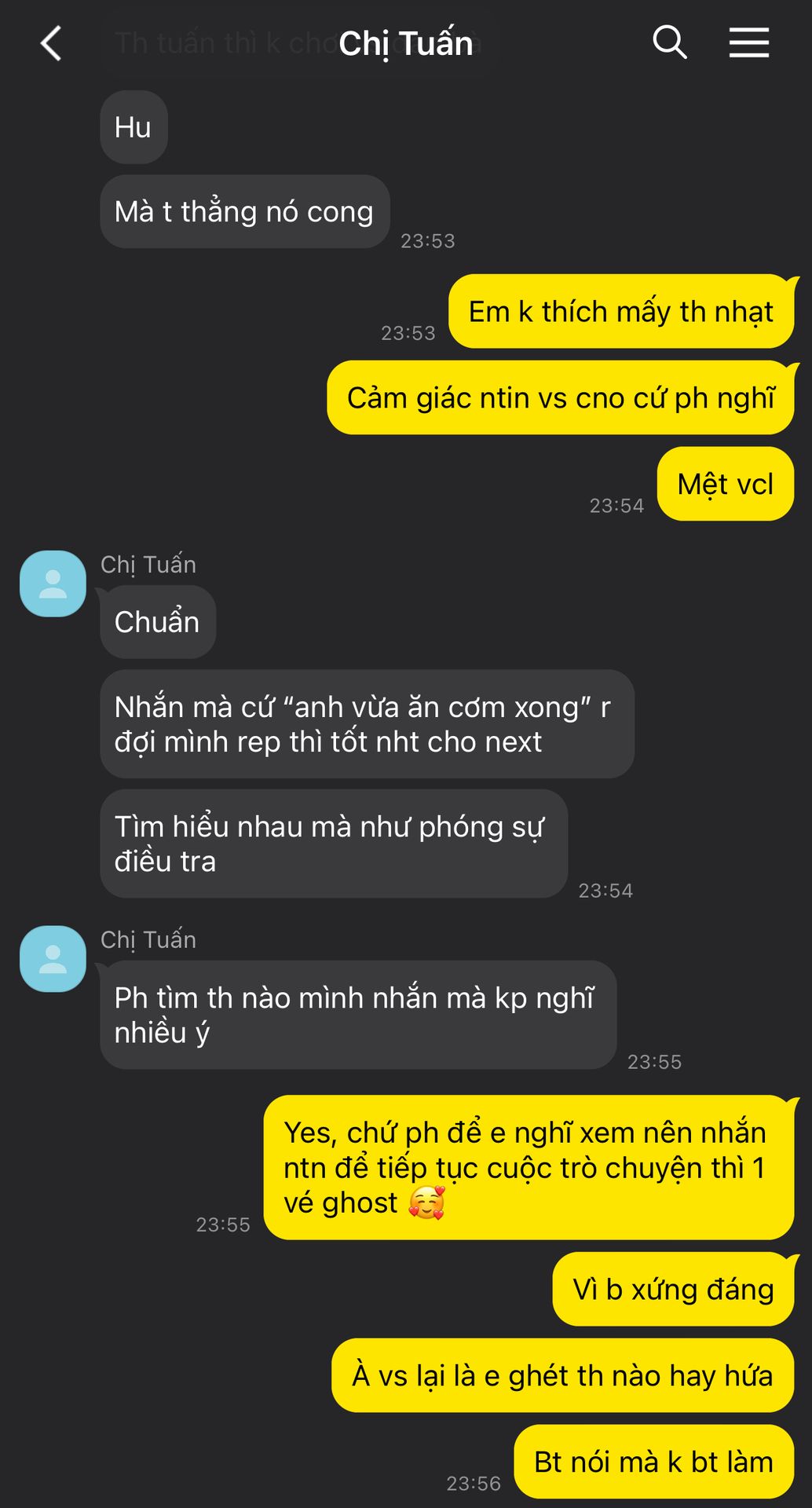This screenshot has height=1508, width=812.
Task: Tap the avatar above the 'Chuẩn' message
Action: [53, 584]
